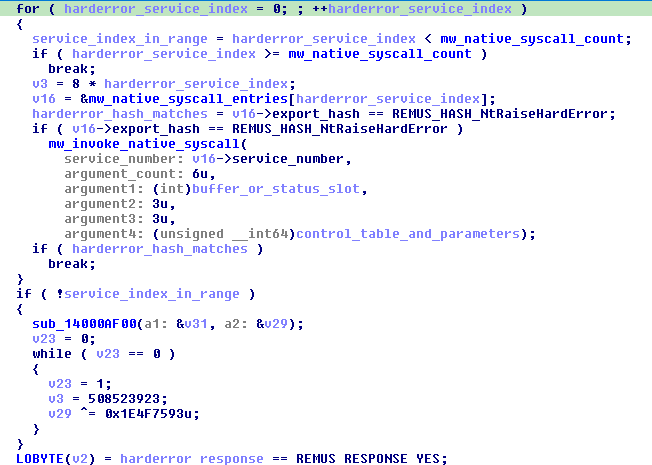Click 'v16->service_number' argument value
The width and height of the screenshot is (652, 465).
268,158
